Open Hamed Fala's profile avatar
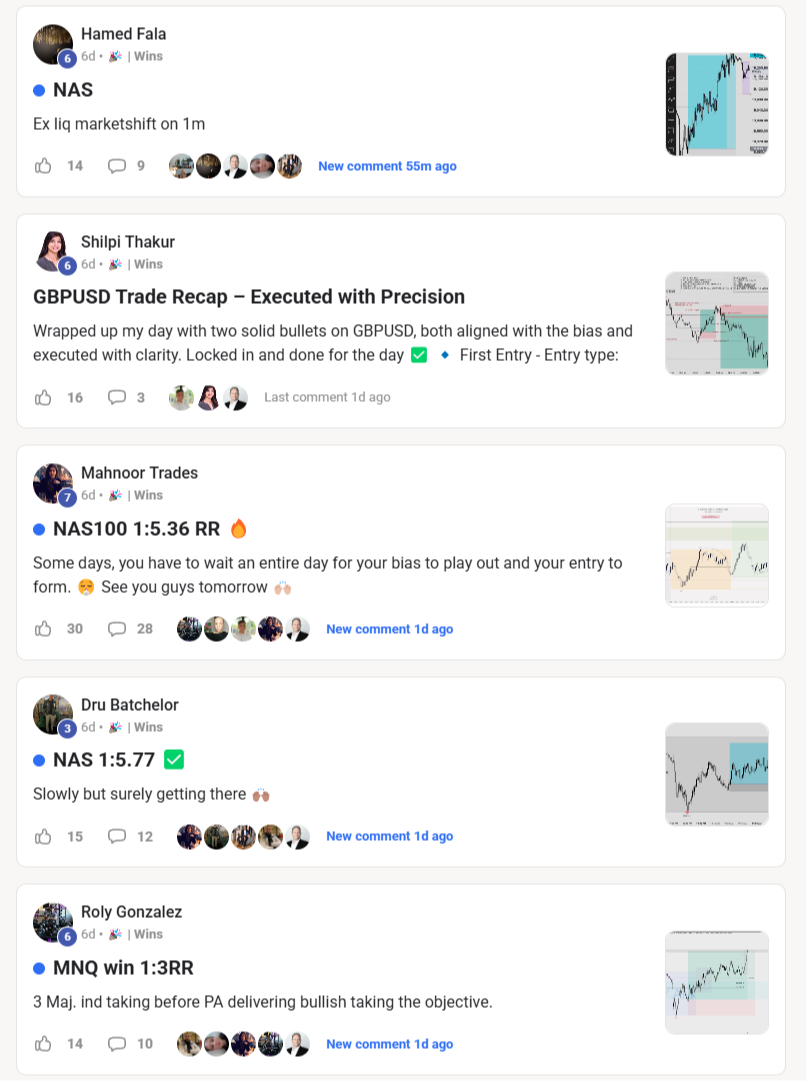The width and height of the screenshot is (806, 1081). click(x=53, y=45)
